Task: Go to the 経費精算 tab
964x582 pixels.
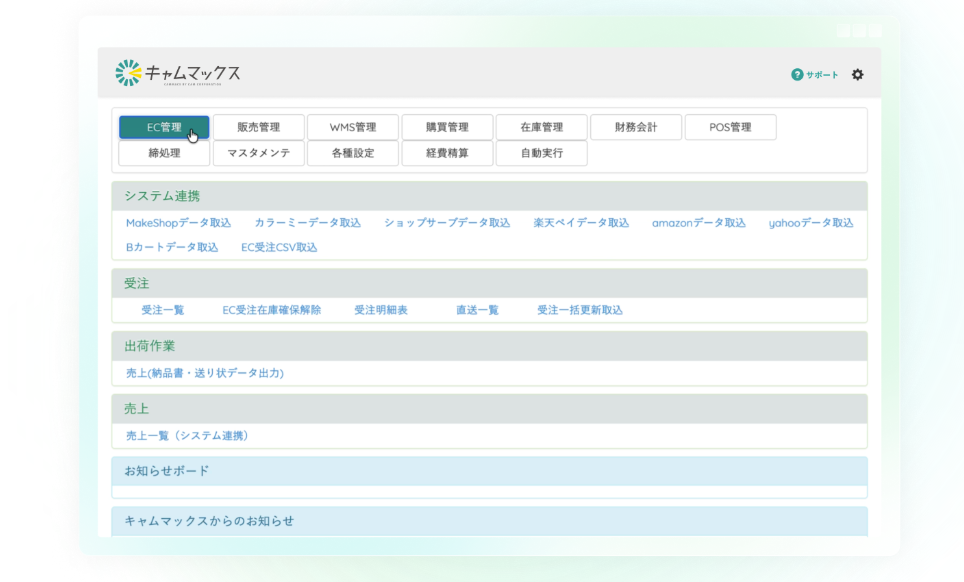Action: tap(448, 153)
